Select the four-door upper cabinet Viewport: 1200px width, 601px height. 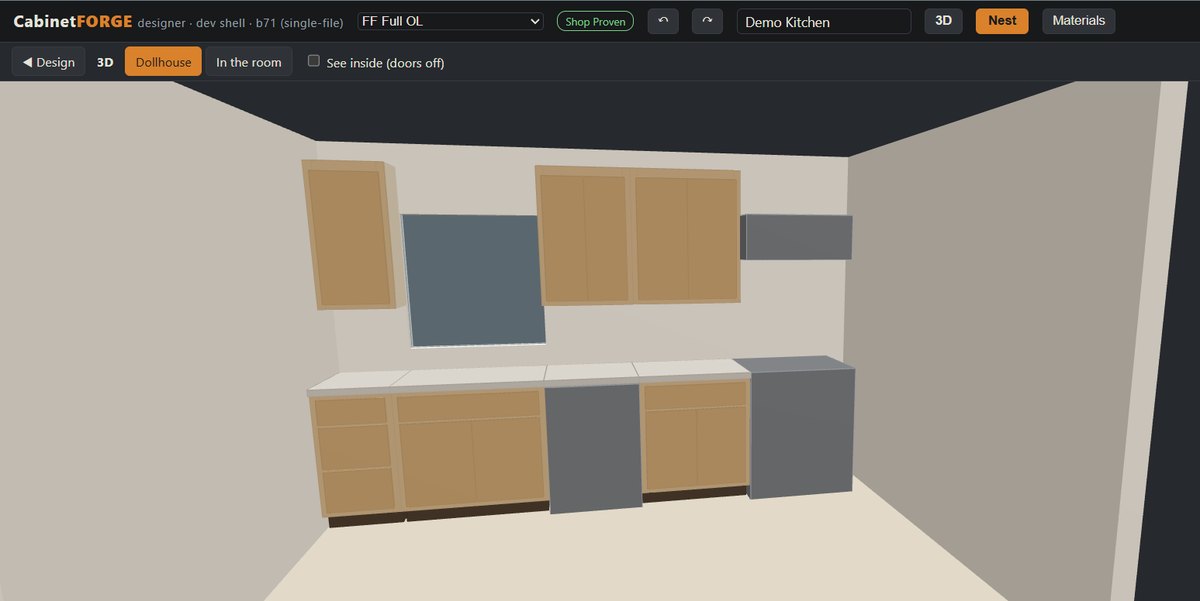pos(639,236)
